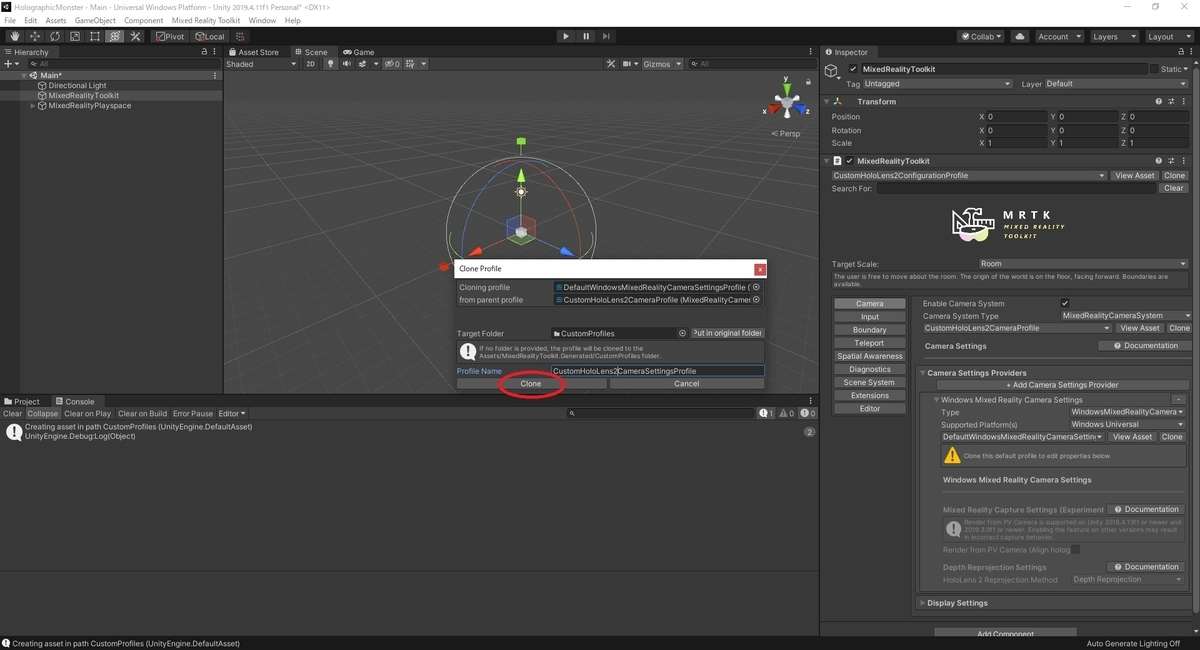1200x650 pixels.
Task: Toggle MixedRealityToolkit component enabled checkbox
Action: pyautogui.click(x=850, y=160)
